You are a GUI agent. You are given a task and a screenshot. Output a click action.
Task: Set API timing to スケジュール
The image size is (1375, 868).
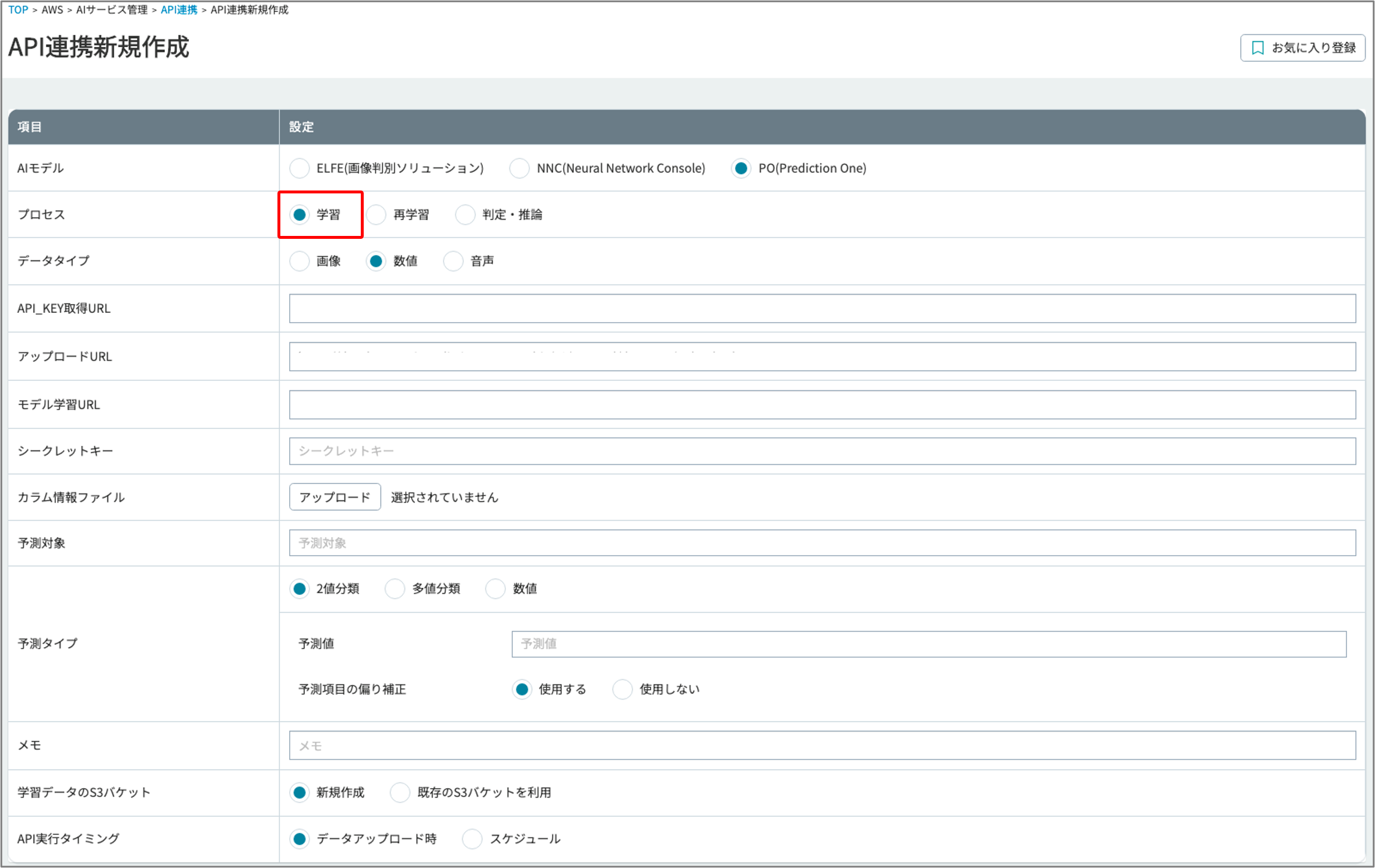click(472, 839)
